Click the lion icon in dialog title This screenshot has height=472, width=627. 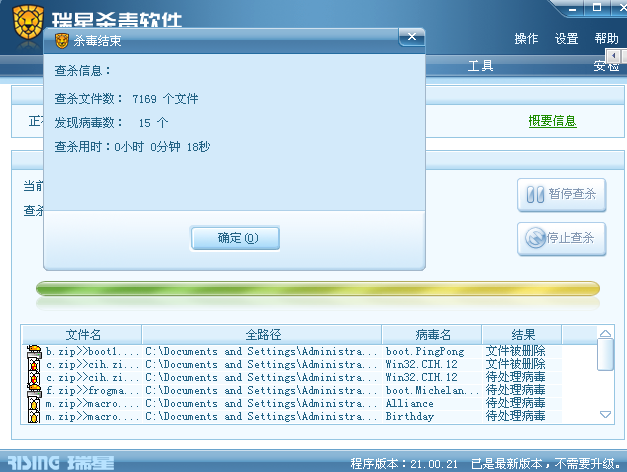click(x=62, y=41)
